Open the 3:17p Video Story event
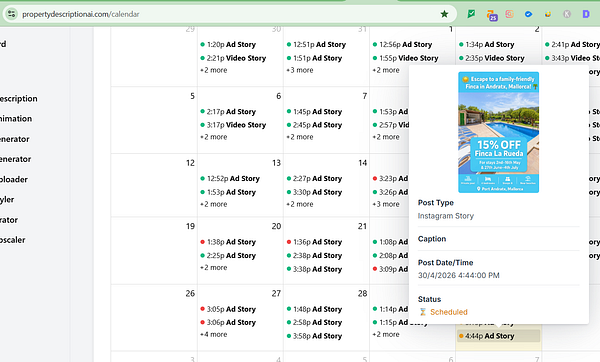600x362 pixels. pos(233,125)
